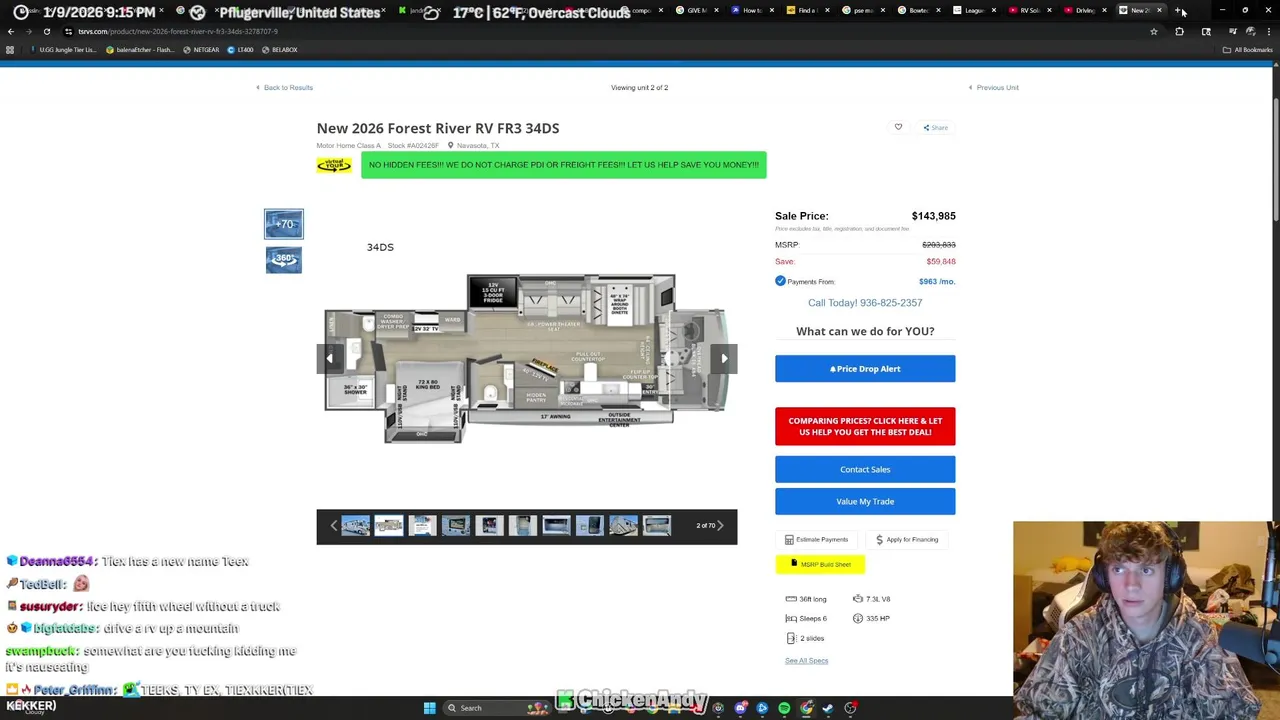This screenshot has height=720, width=1280.
Task: Select third thumbnail in filmstrip
Action: (x=422, y=526)
